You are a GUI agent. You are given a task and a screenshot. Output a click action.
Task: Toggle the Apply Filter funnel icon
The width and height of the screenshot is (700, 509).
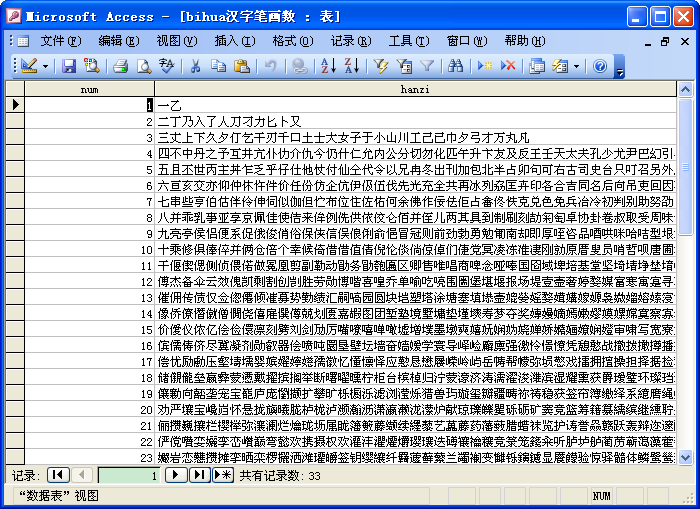coord(427,66)
